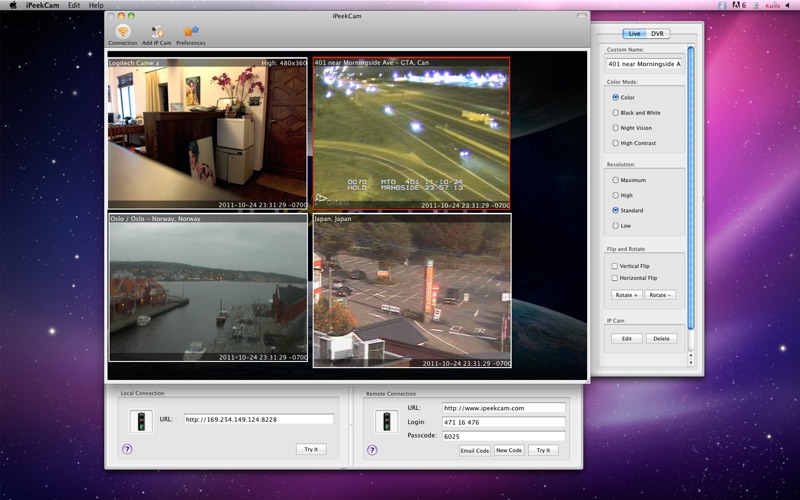
Task: Choose Maximum resolution
Action: 616,180
